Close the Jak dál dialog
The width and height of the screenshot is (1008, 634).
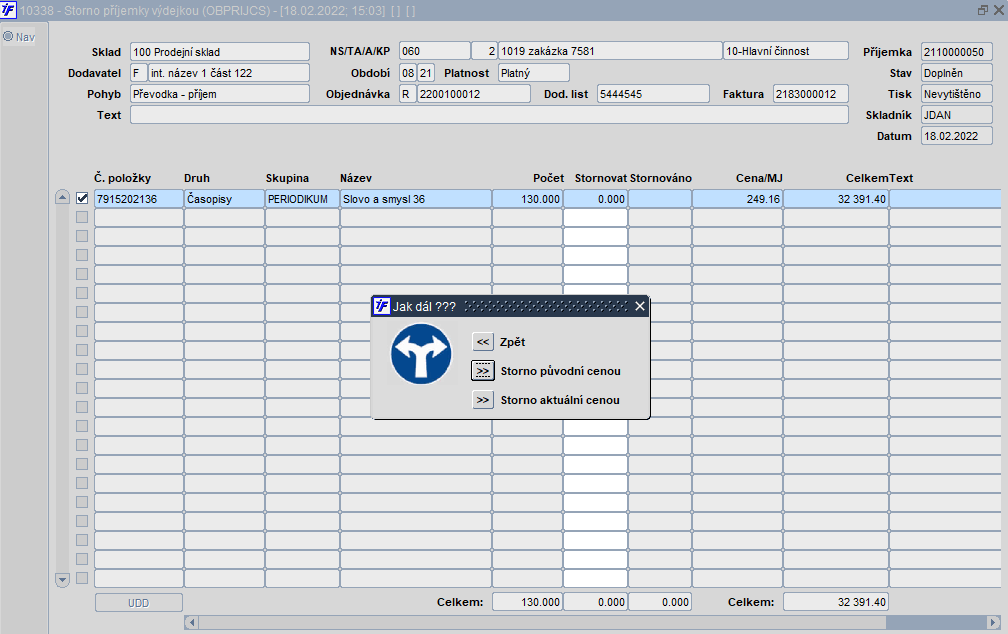click(x=640, y=306)
